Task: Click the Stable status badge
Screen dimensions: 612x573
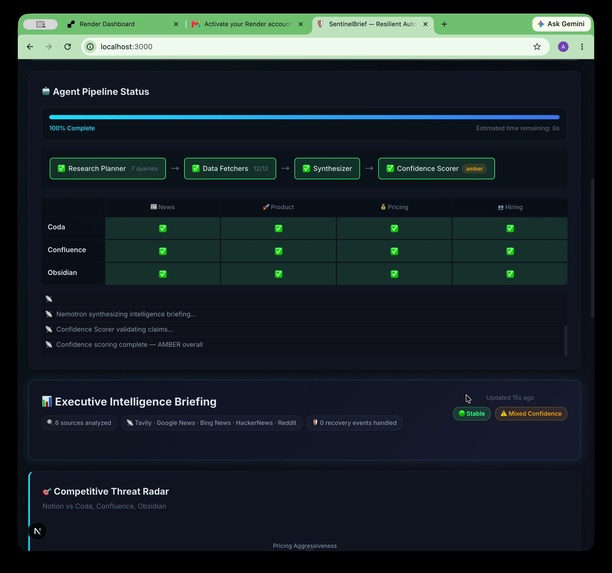Action: [x=471, y=413]
